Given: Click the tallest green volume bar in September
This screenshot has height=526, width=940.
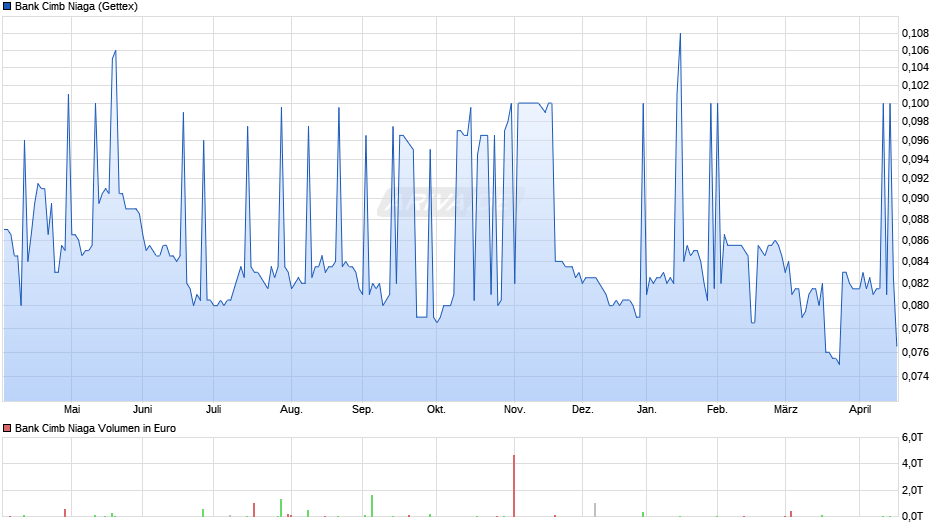Looking at the screenshot, I should [372, 506].
